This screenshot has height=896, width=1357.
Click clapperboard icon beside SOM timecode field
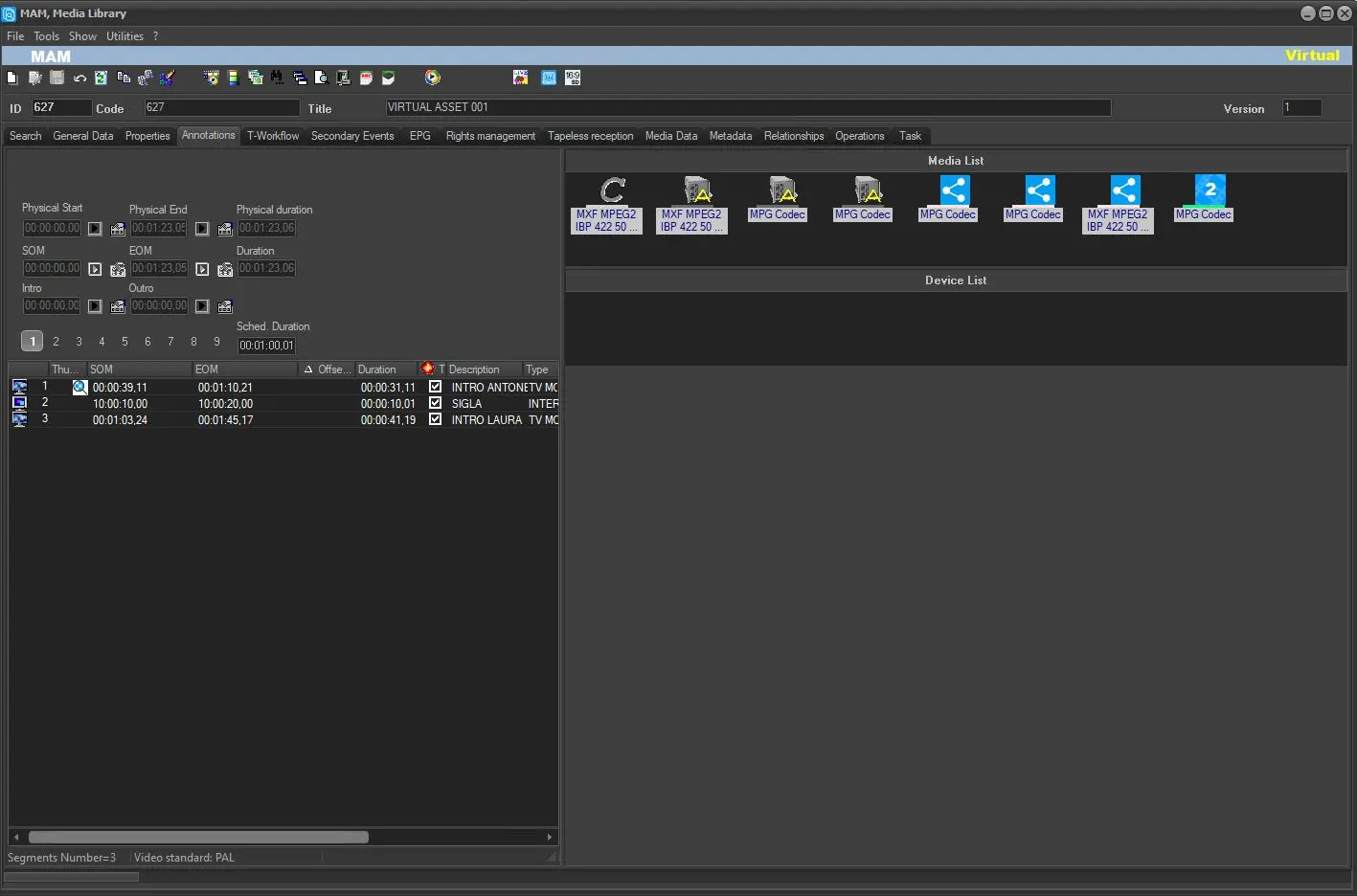click(x=118, y=270)
